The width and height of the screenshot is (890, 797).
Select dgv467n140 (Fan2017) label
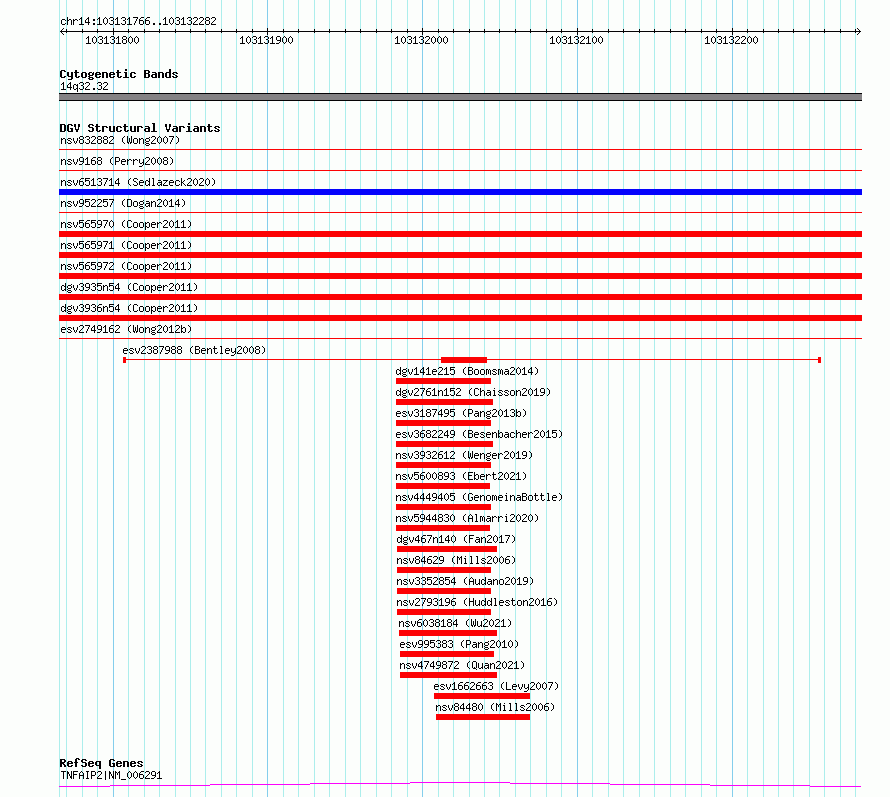pyautogui.click(x=456, y=539)
